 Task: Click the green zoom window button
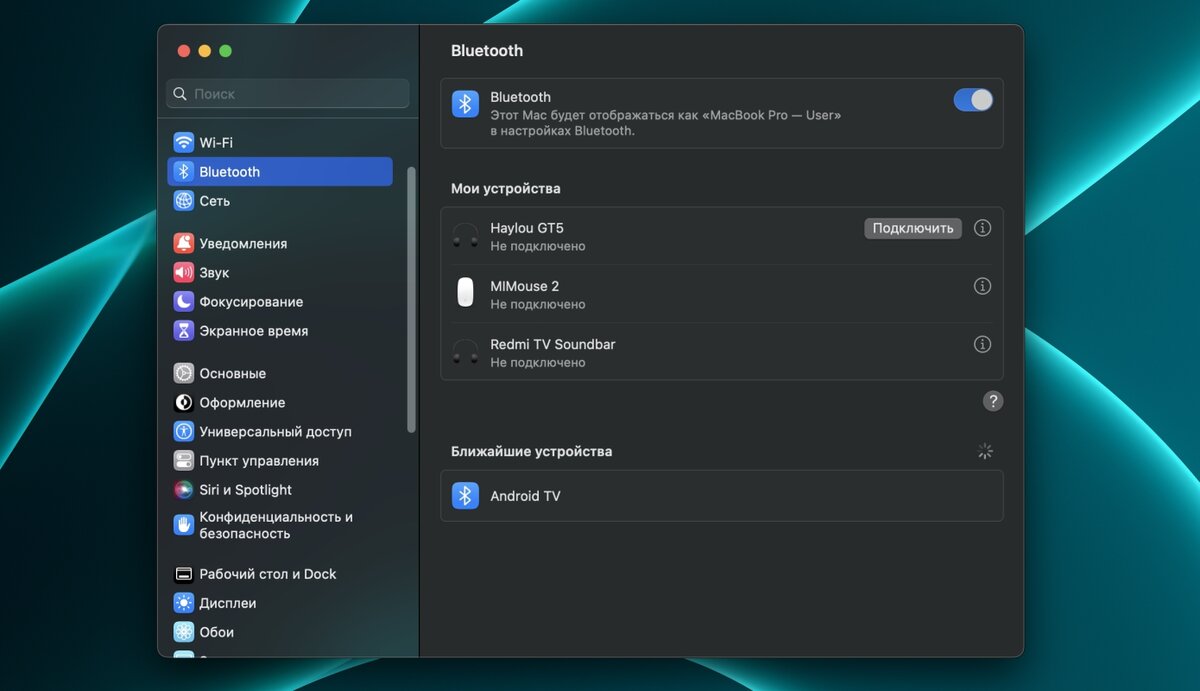point(226,51)
